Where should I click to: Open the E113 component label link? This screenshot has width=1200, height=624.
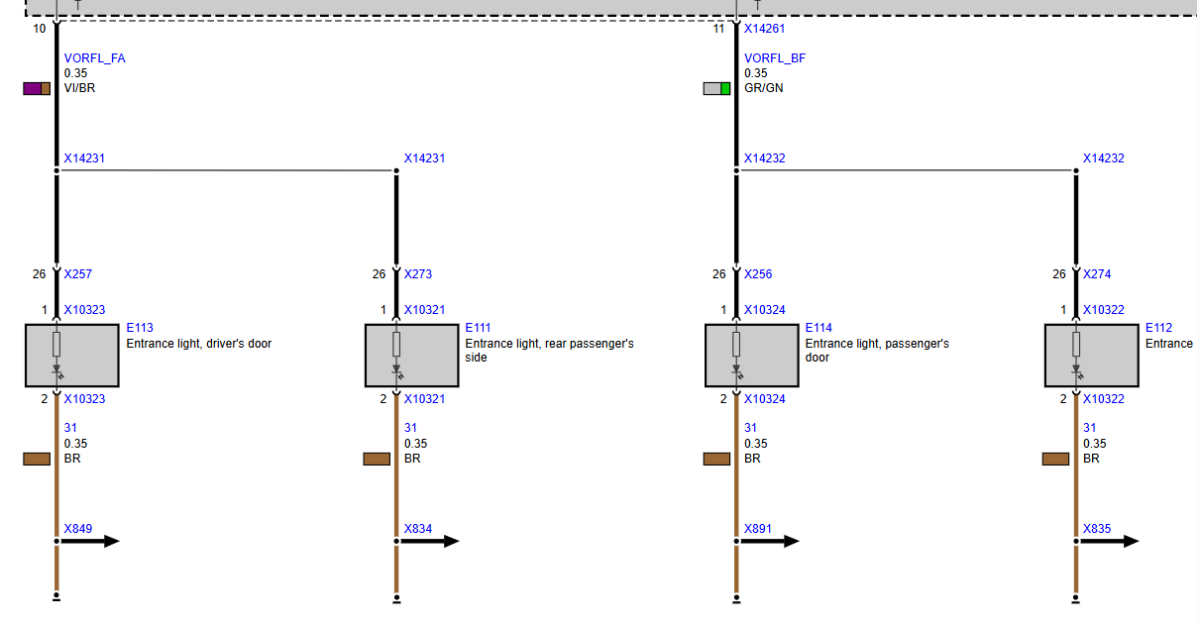[139, 328]
